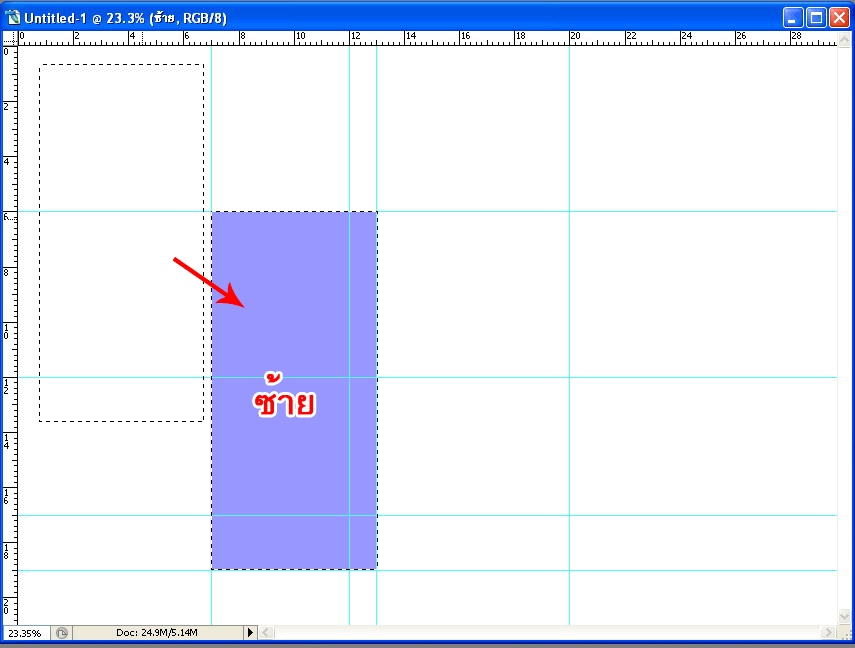The width and height of the screenshot is (855, 648).
Task: Click the ruler origin corner box
Action: (x=10, y=38)
